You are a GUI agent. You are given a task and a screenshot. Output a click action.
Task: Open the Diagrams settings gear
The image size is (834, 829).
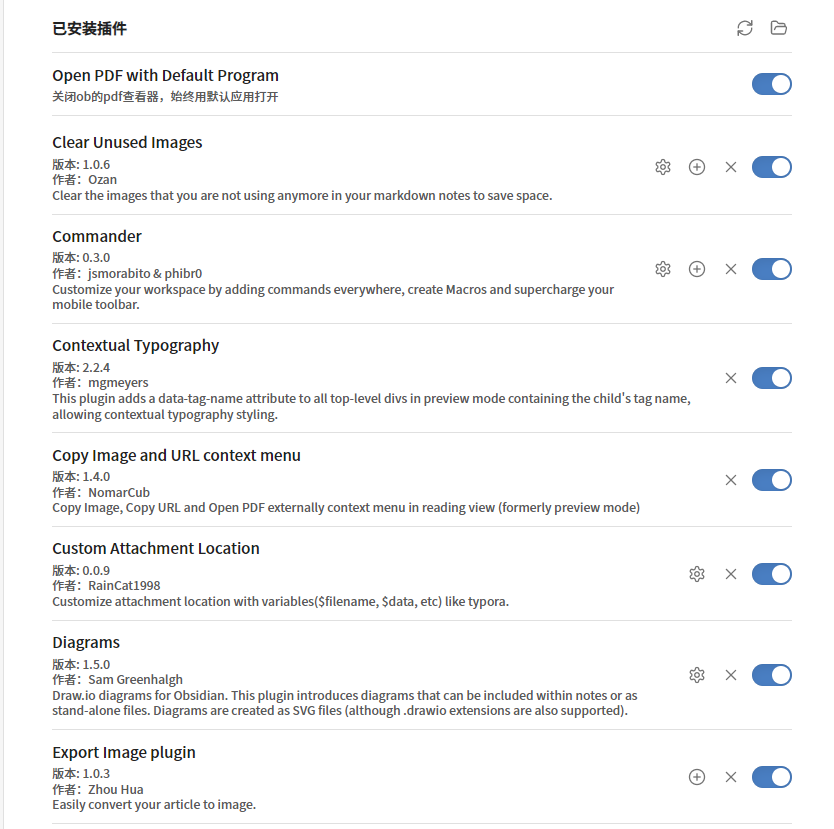coord(697,675)
